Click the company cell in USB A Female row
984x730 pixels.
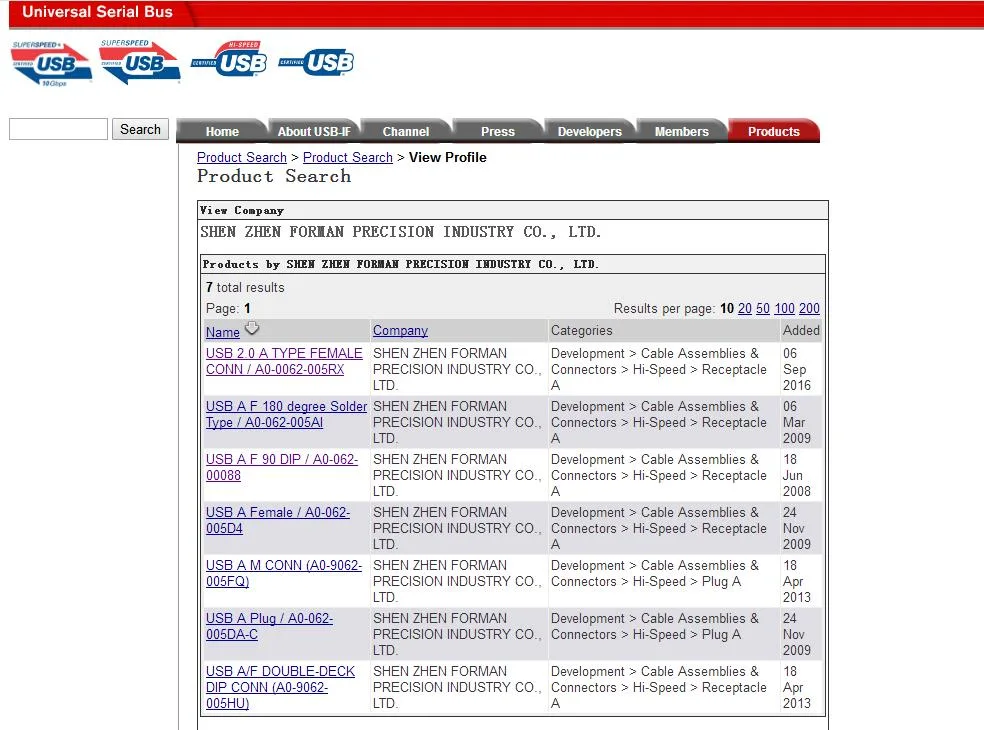coord(458,528)
